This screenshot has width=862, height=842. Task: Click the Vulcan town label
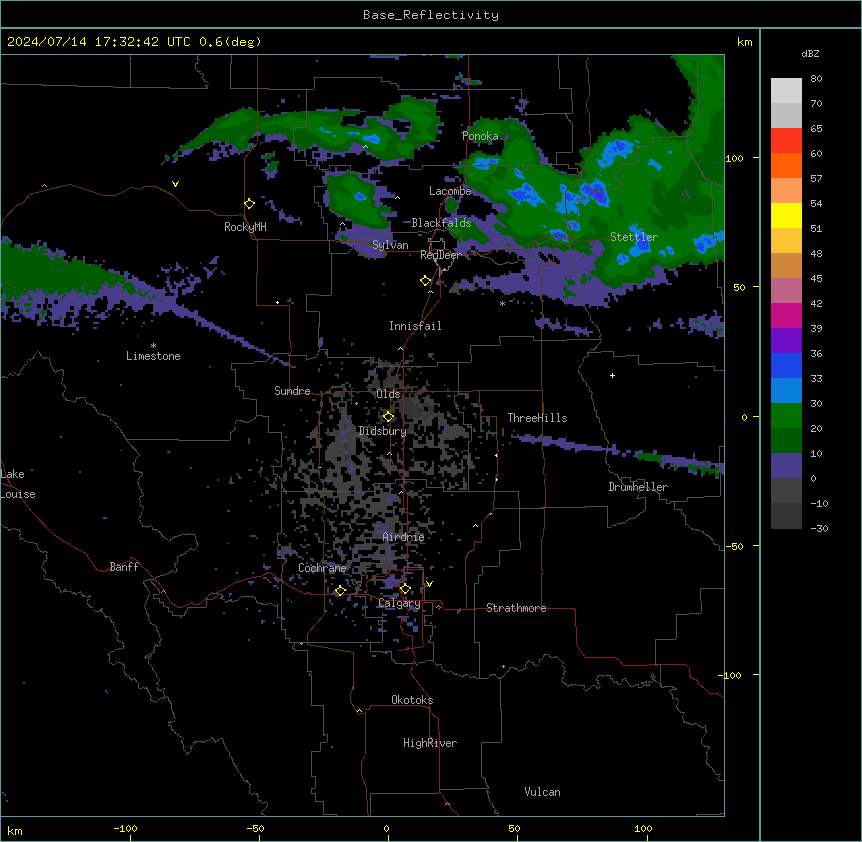coord(543,792)
